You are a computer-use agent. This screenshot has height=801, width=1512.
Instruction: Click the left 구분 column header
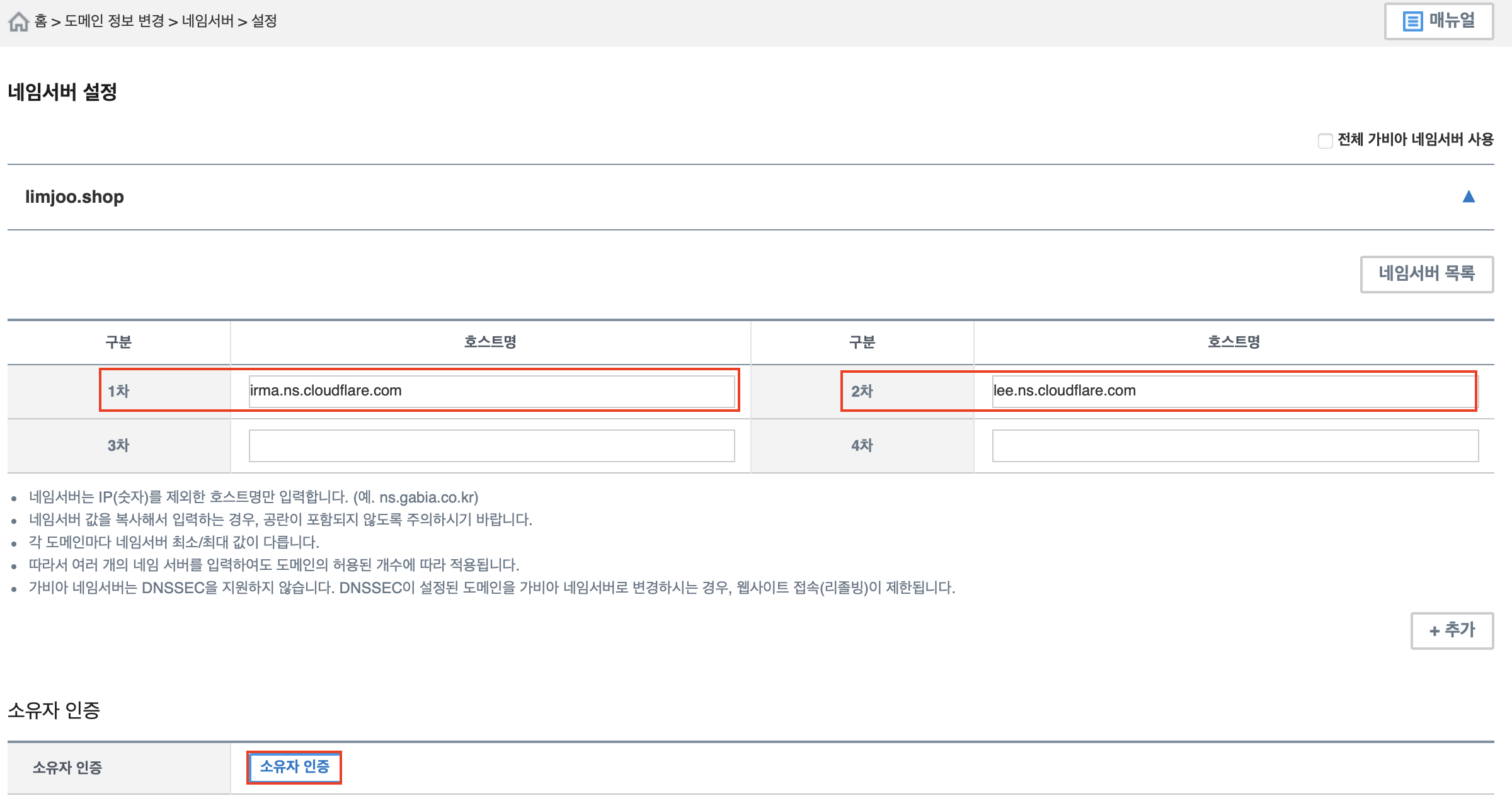[x=118, y=343]
